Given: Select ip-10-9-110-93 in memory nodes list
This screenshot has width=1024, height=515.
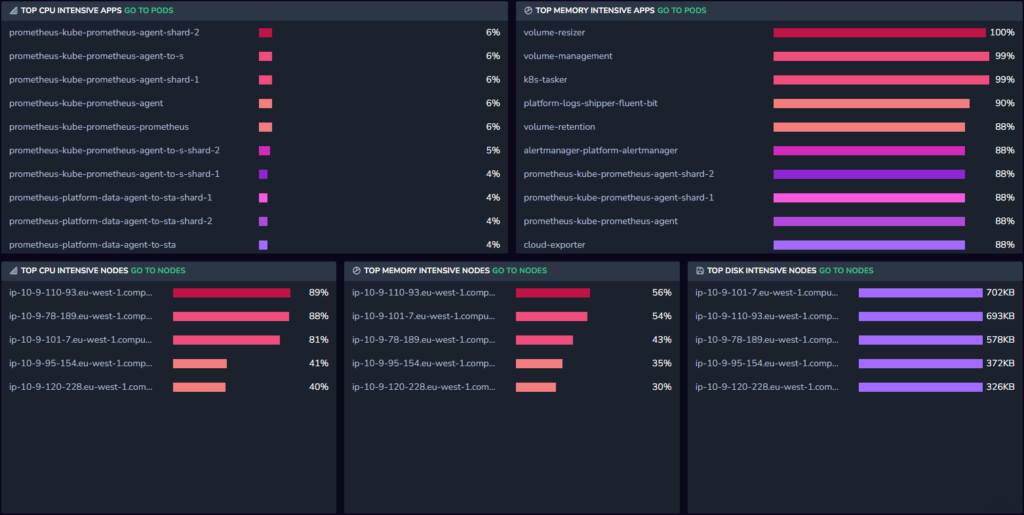Looking at the screenshot, I should (424, 292).
